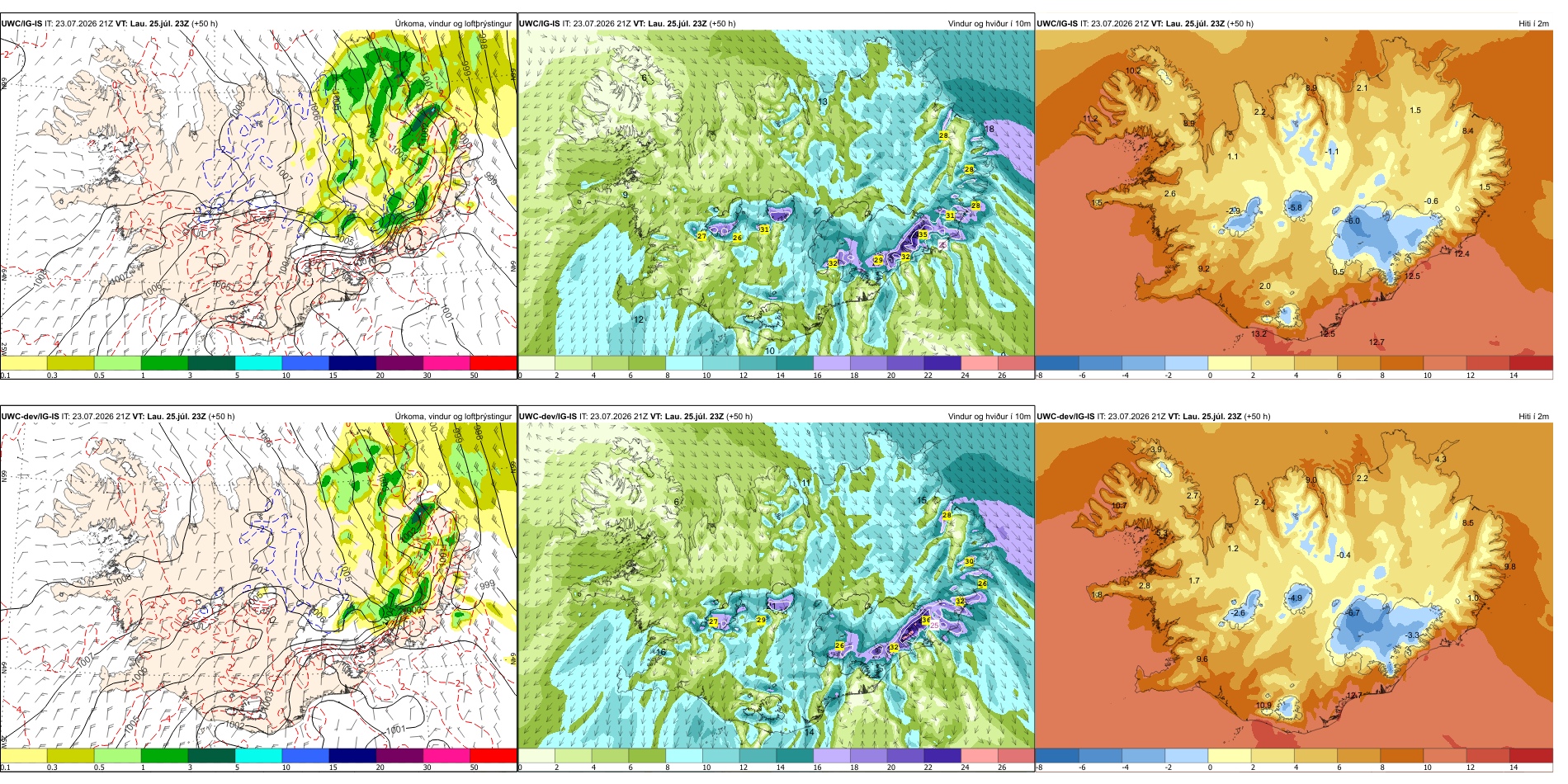Click the 18 wind value on UWC/IG-IS wind map
Image resolution: width=1568 pixels, height=784 pixels.
[x=990, y=129]
